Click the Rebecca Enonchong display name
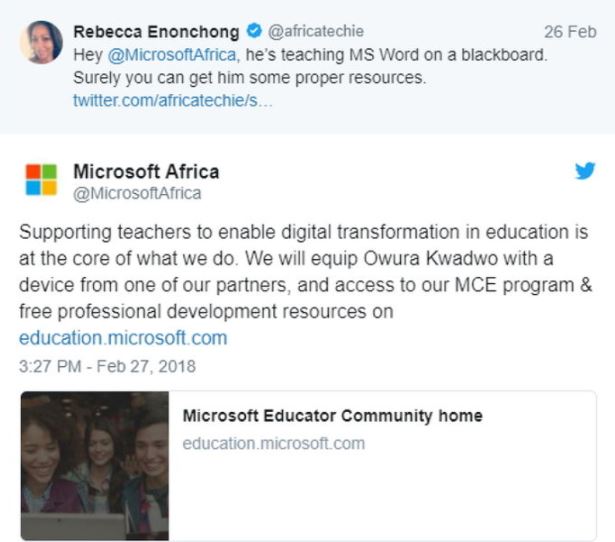The image size is (615, 542). (x=156, y=32)
